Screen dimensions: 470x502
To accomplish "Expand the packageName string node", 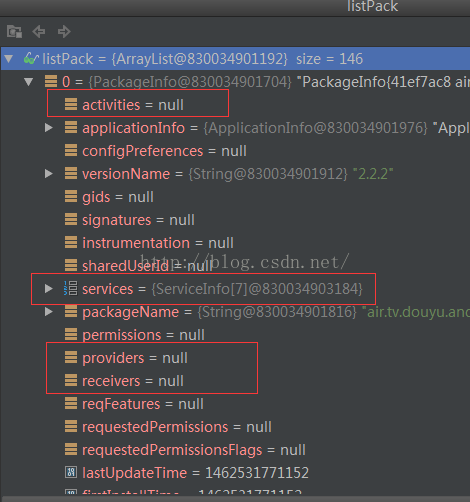I will point(49,312).
